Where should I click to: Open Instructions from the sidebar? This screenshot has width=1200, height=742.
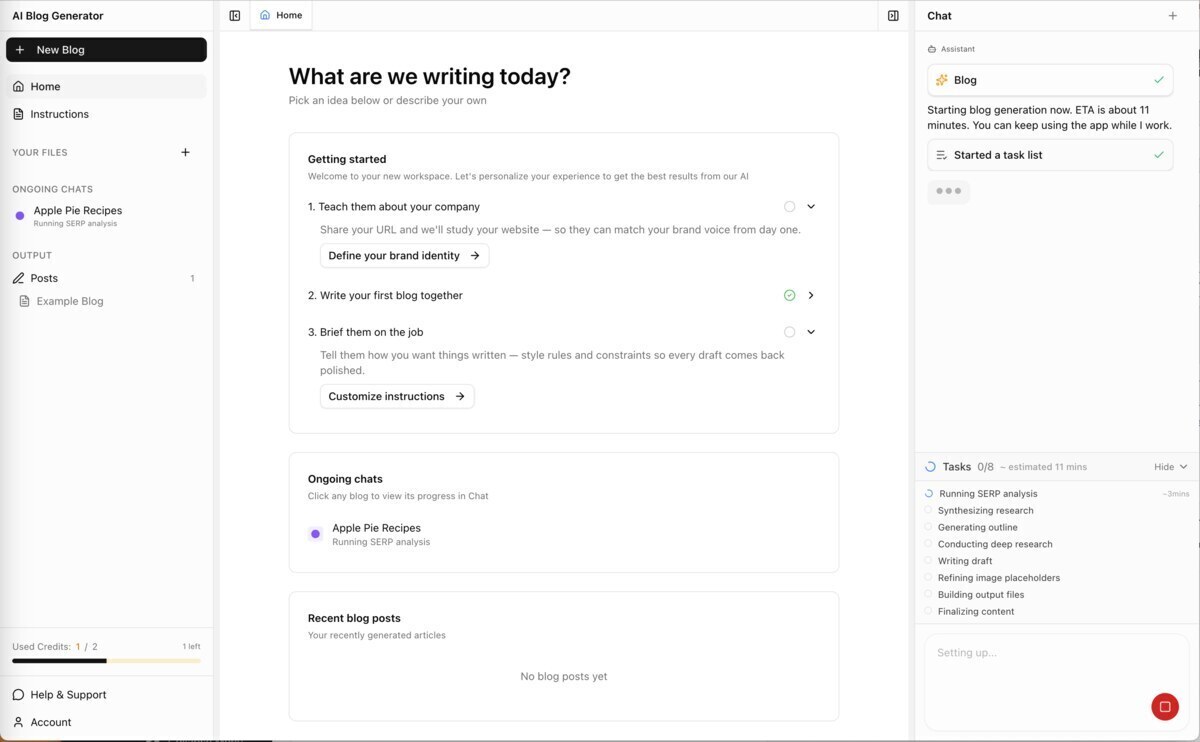point(58,113)
